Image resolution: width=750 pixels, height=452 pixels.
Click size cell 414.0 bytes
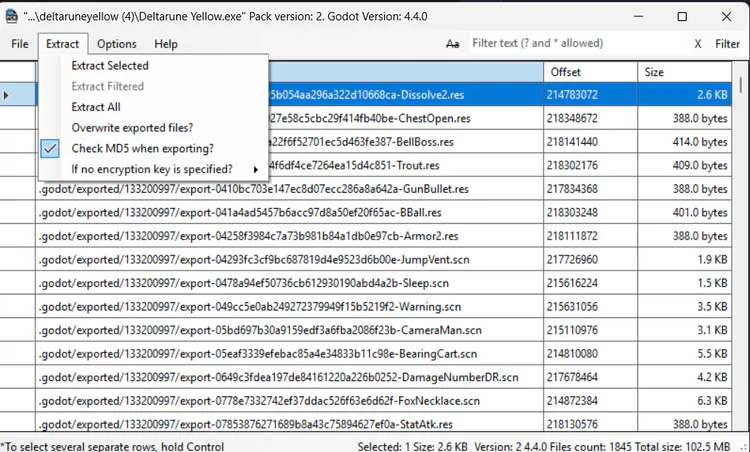(684, 142)
